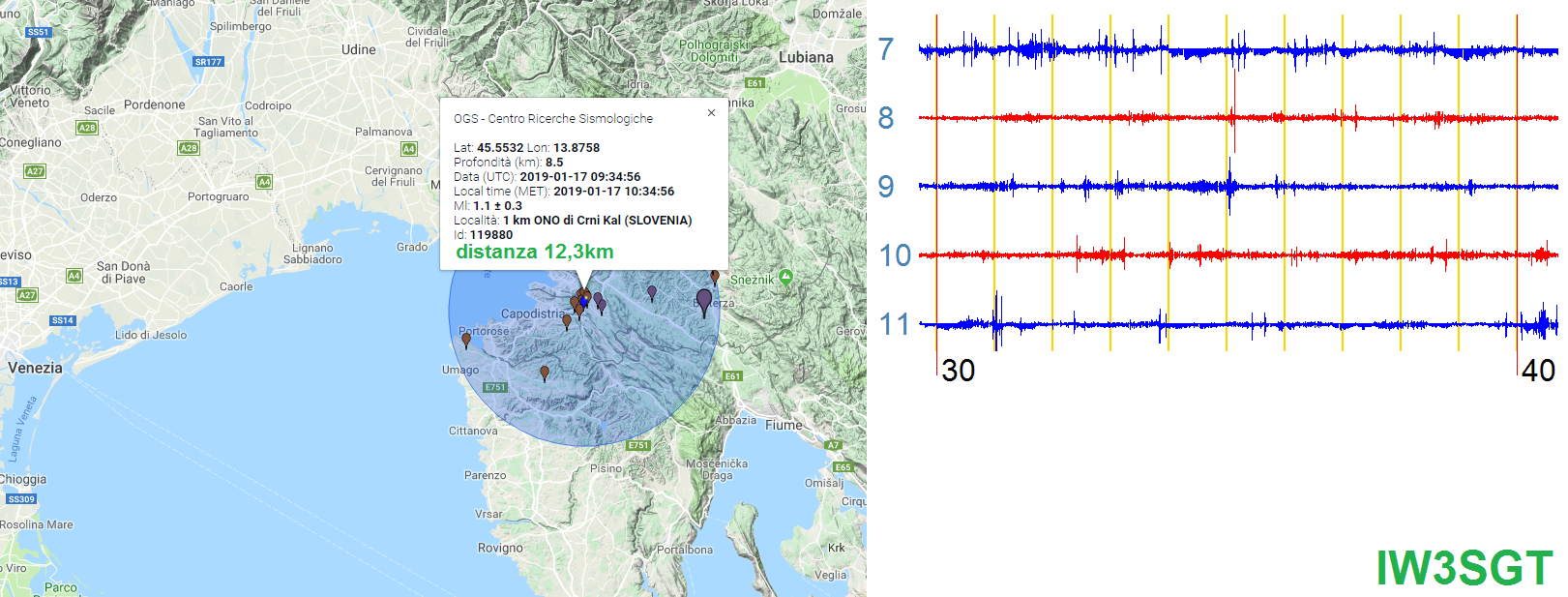This screenshot has width=1568, height=597.
Task: Click the Fiume city label
Action: pyautogui.click(x=784, y=425)
